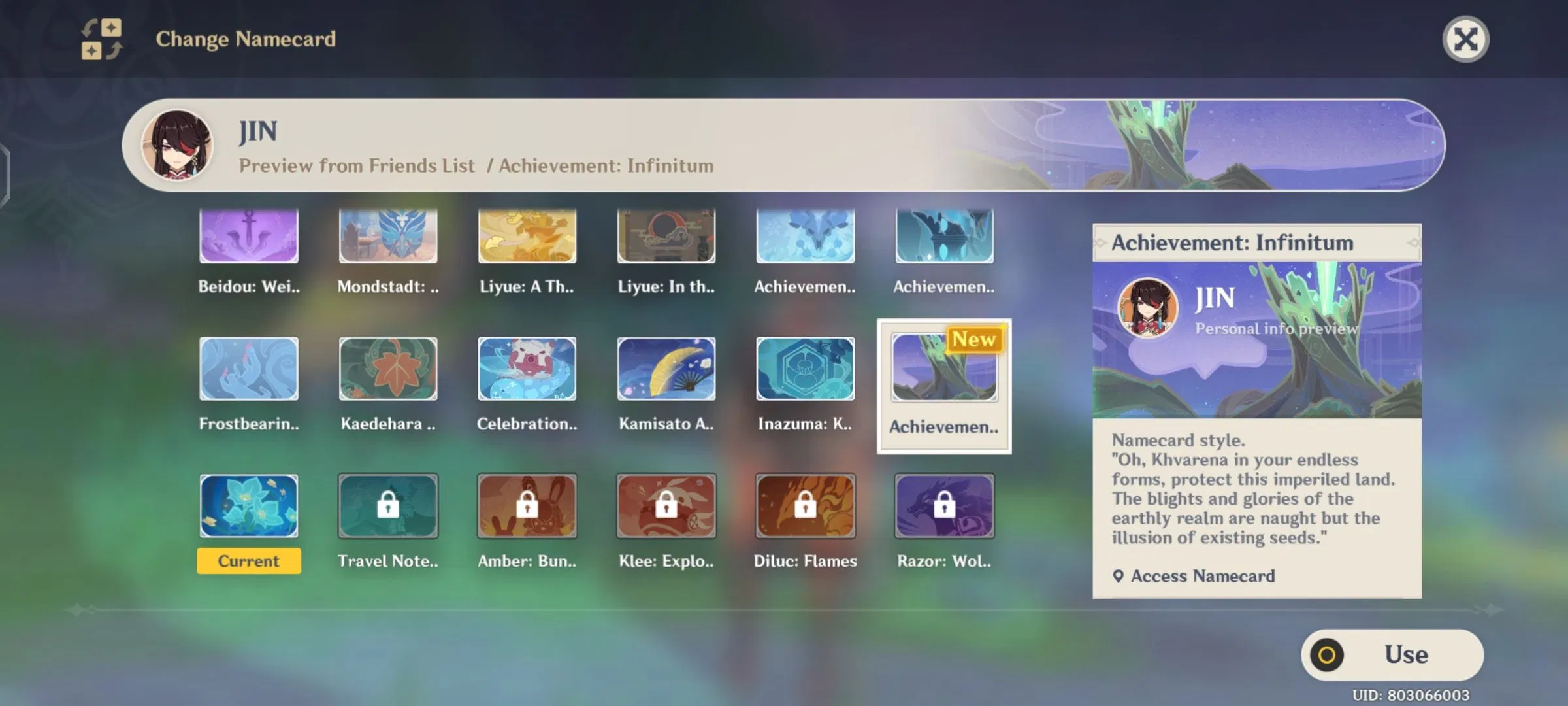The image size is (1568, 706).
Task: Close the Change Namecard screen
Action: point(1465,39)
